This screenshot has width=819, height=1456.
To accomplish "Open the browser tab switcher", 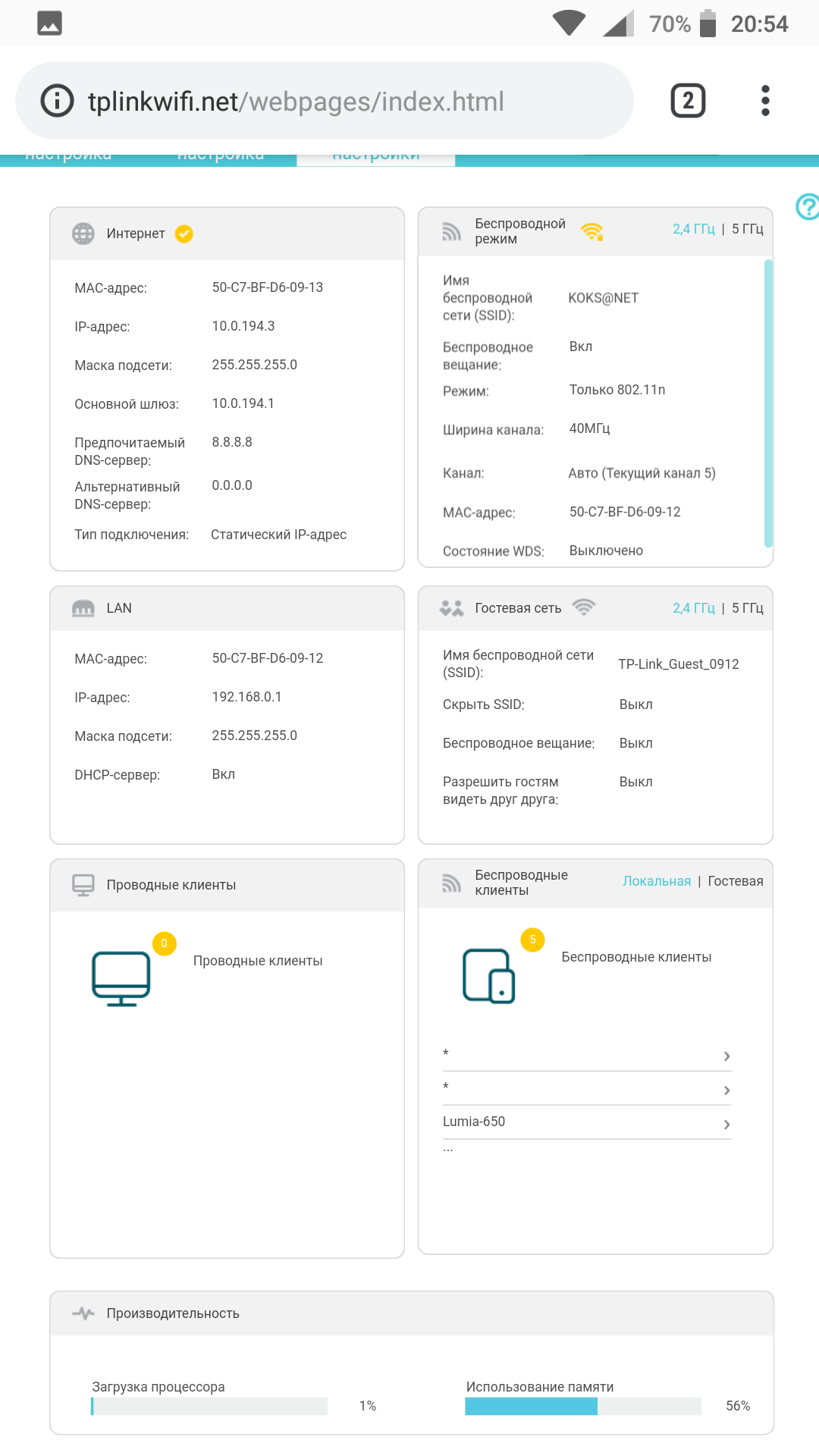I will point(688,101).
